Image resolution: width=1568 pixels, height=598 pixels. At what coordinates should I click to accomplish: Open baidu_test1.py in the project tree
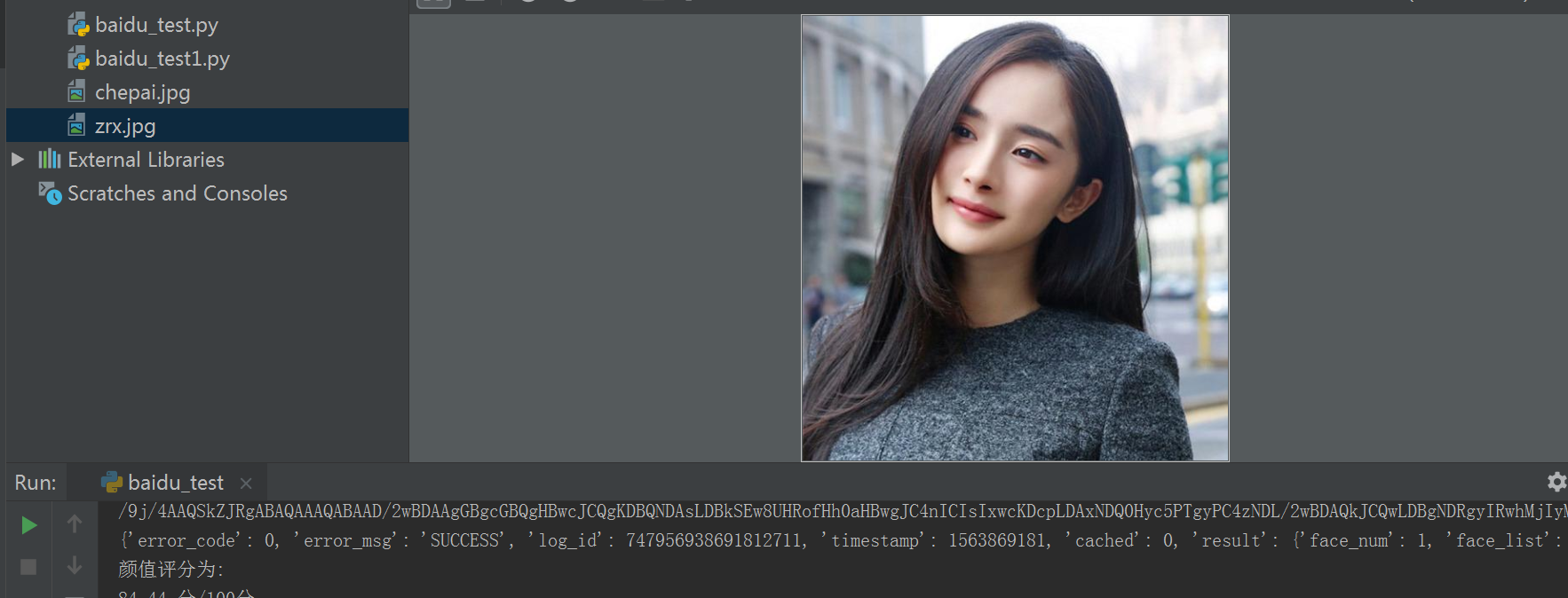coord(162,59)
